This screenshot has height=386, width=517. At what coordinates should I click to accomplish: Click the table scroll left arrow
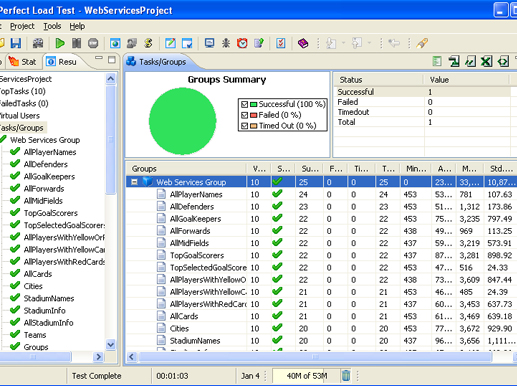pos(131,357)
